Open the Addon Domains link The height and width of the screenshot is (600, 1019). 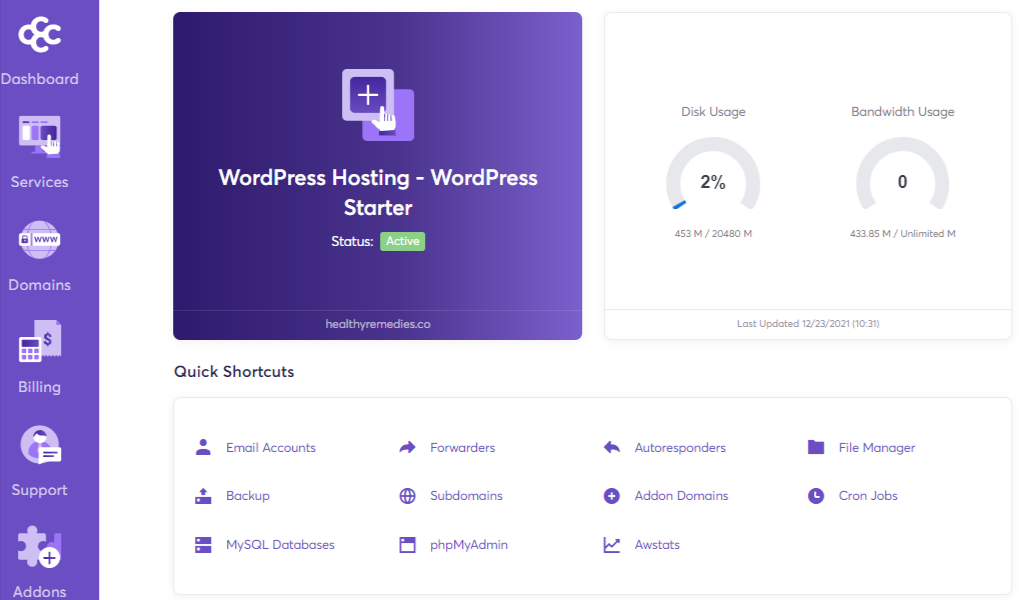pos(682,496)
